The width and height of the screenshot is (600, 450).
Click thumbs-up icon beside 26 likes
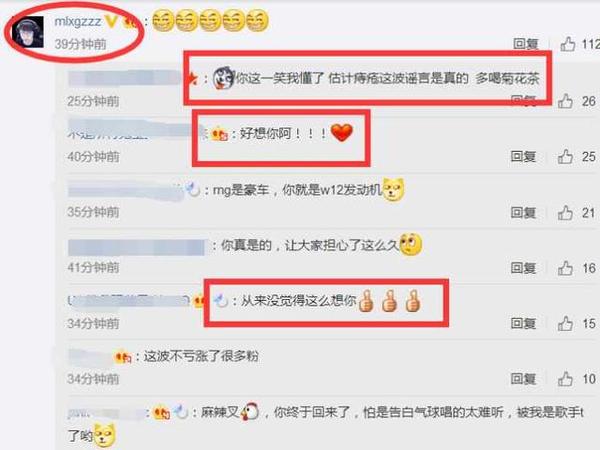pyautogui.click(x=565, y=101)
